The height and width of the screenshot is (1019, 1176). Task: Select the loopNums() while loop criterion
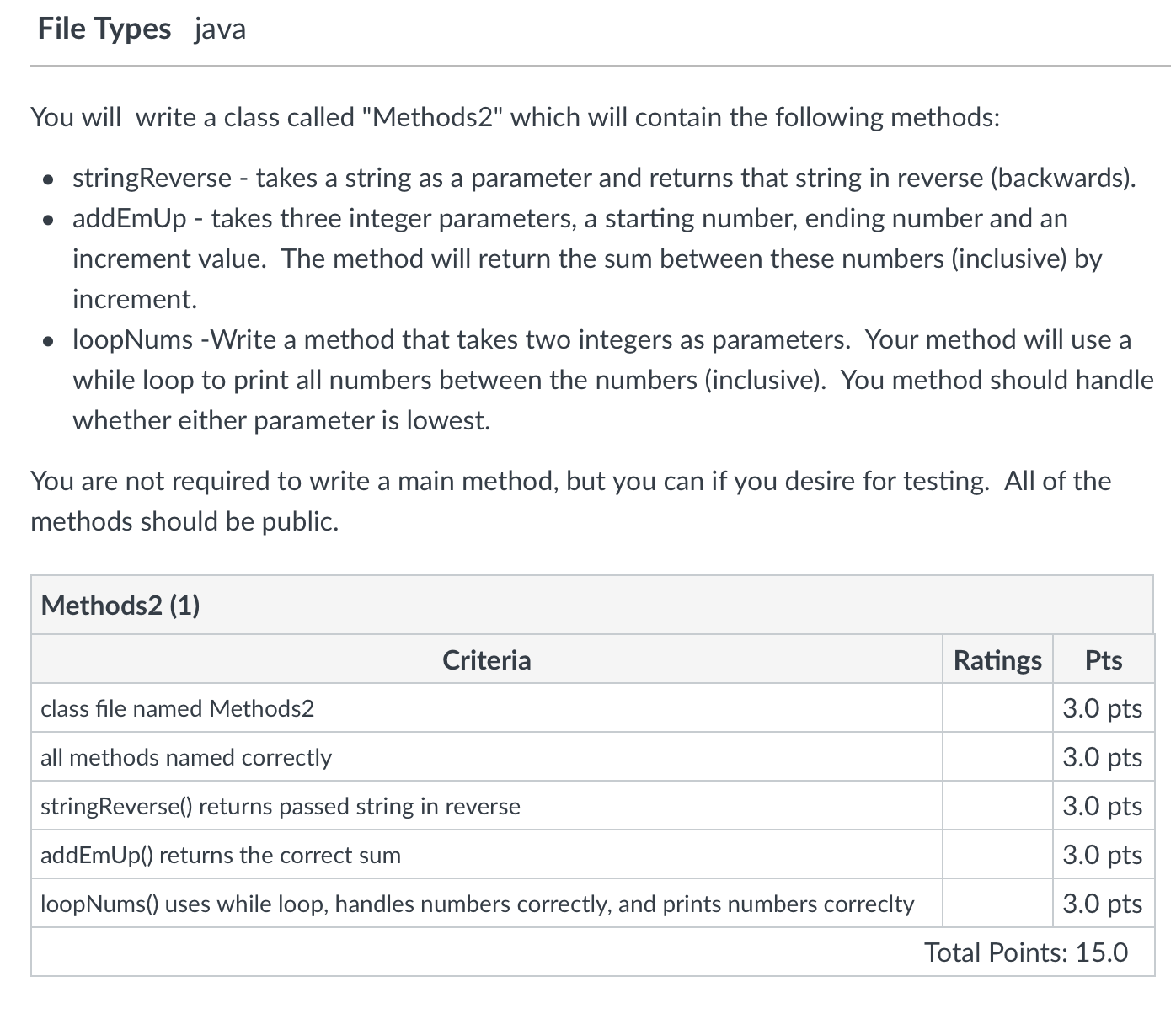point(477,904)
